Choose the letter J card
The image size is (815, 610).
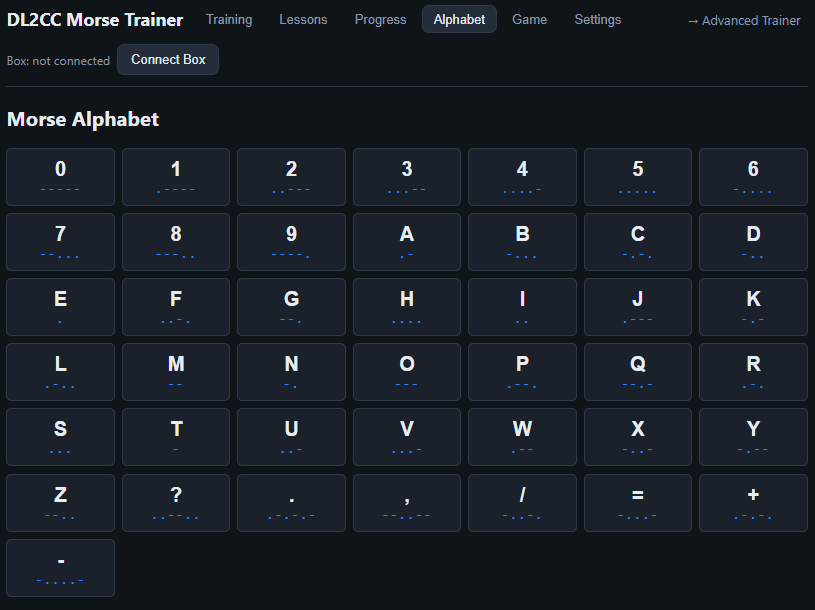pos(638,307)
